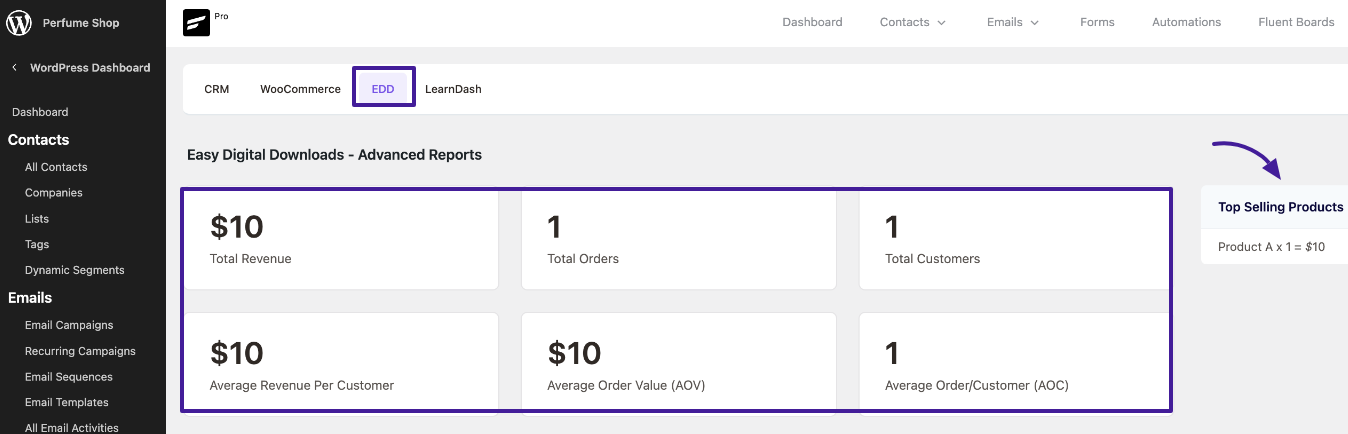
Task: Click the Total Orders card
Action: click(x=678, y=240)
